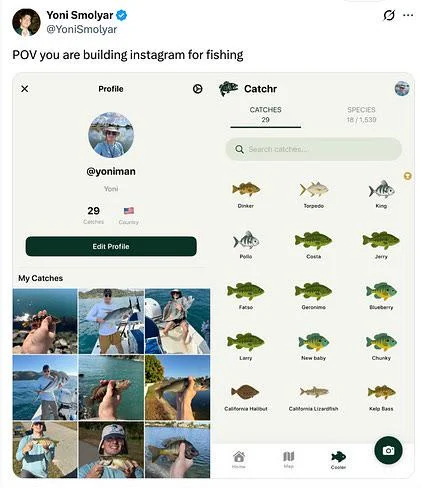Tap the US flag country indicator
This screenshot has width=422, height=488.
click(129, 211)
